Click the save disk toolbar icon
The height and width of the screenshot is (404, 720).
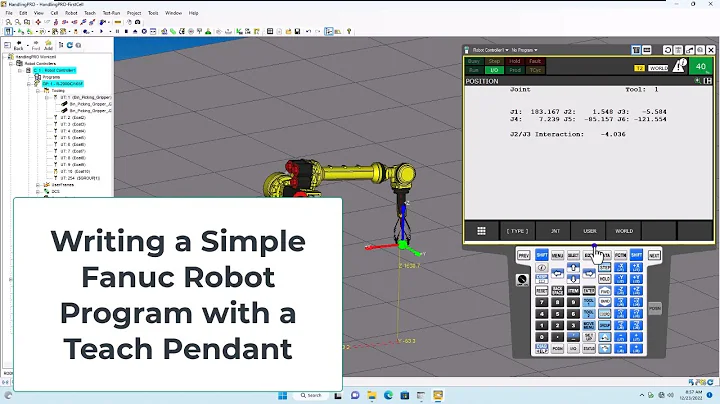point(297,31)
